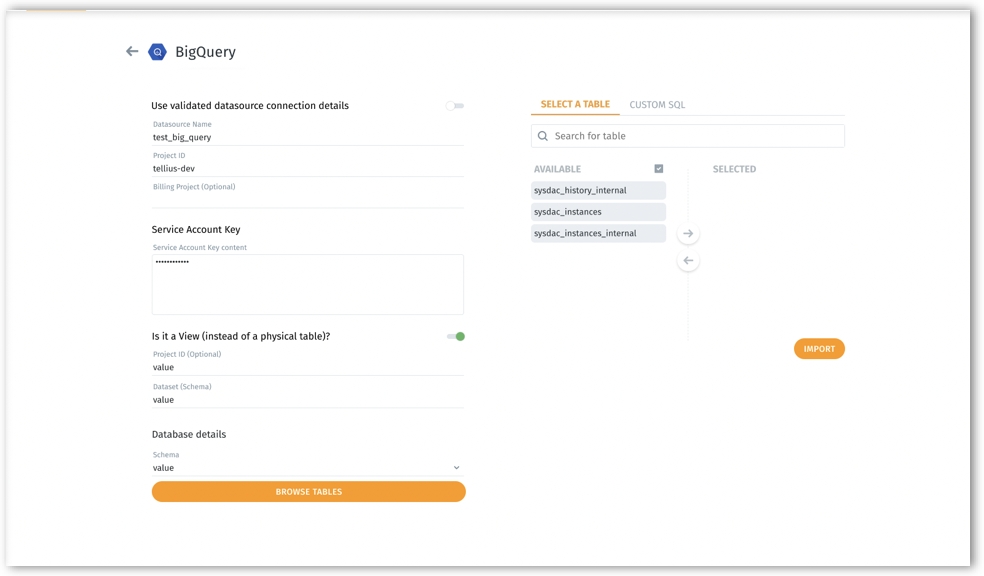Viewport: 984px width, 576px height.
Task: Click the Import button
Action: (819, 349)
